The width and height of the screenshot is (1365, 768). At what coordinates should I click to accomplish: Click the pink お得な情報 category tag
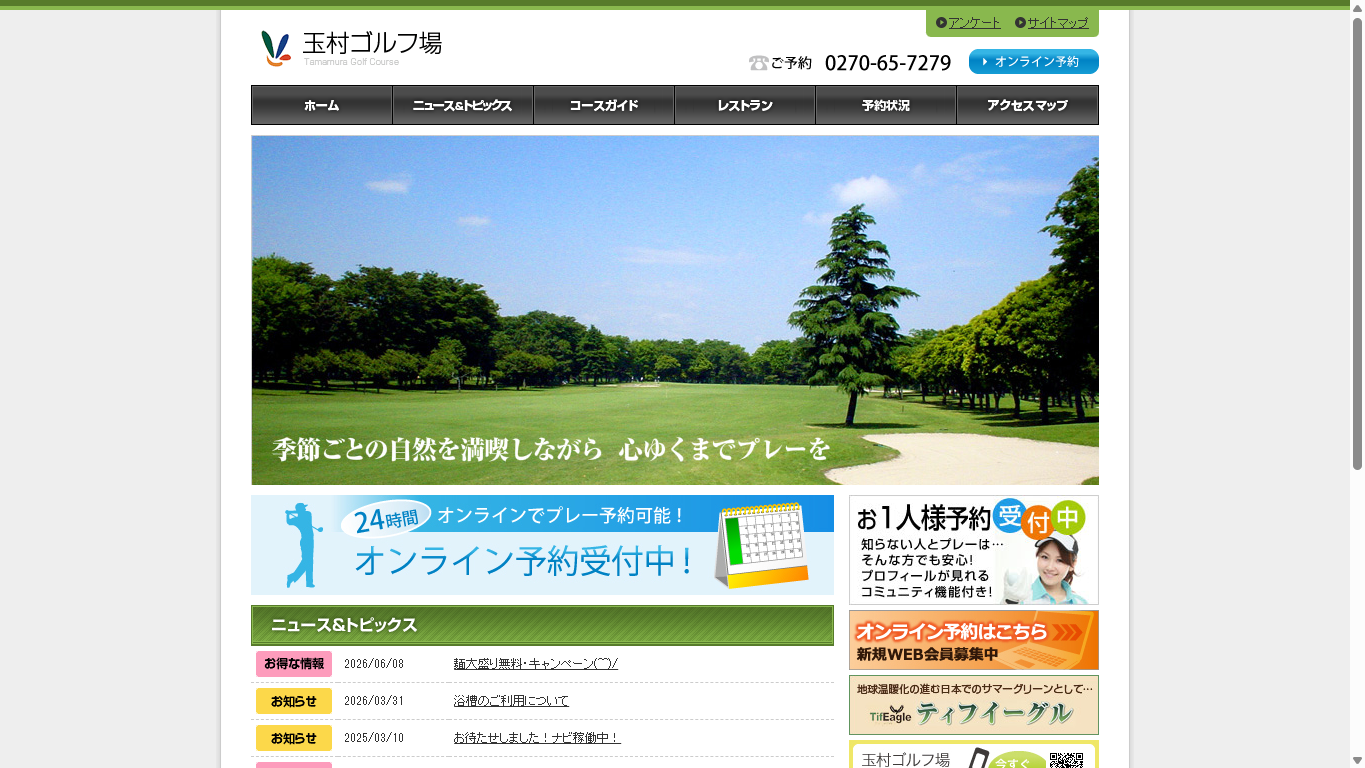(294, 664)
